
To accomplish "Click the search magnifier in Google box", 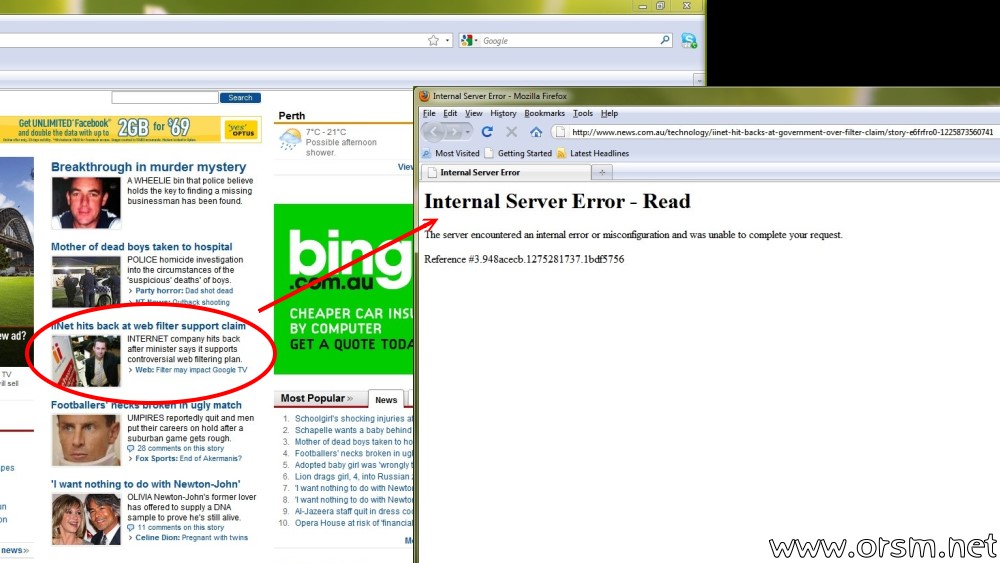I will pyautogui.click(x=665, y=40).
